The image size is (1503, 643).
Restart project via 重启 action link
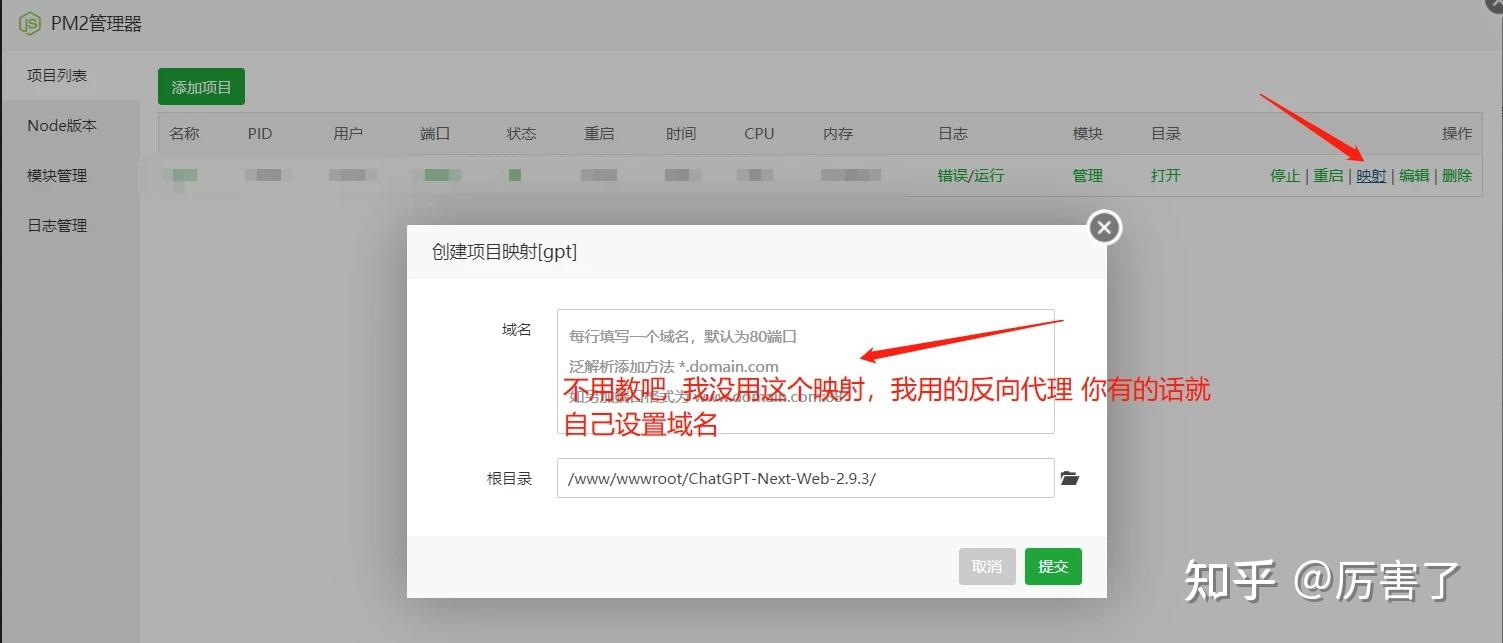coord(1328,175)
